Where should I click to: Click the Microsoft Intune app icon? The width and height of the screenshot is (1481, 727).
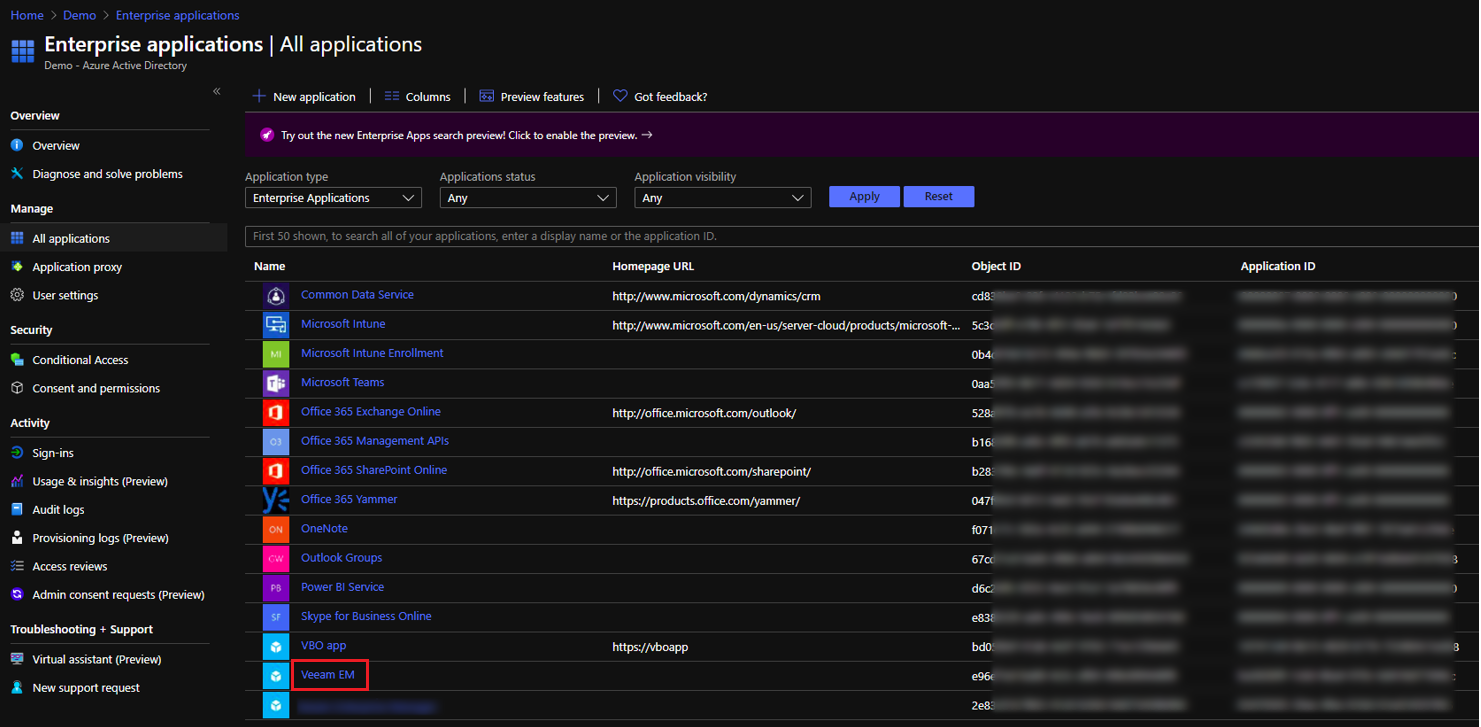click(x=276, y=325)
